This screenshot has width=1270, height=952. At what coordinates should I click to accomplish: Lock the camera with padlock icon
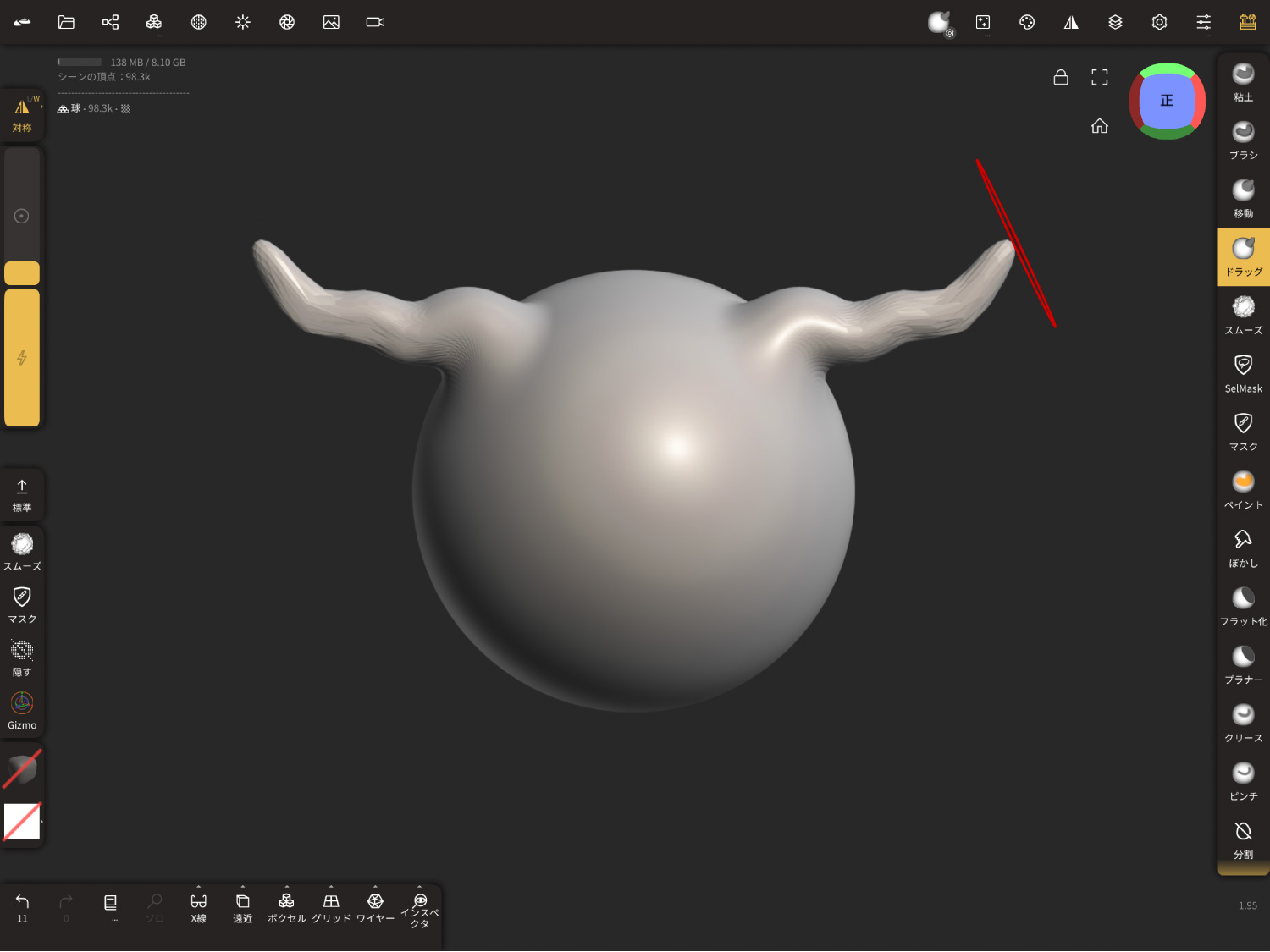tap(1061, 77)
